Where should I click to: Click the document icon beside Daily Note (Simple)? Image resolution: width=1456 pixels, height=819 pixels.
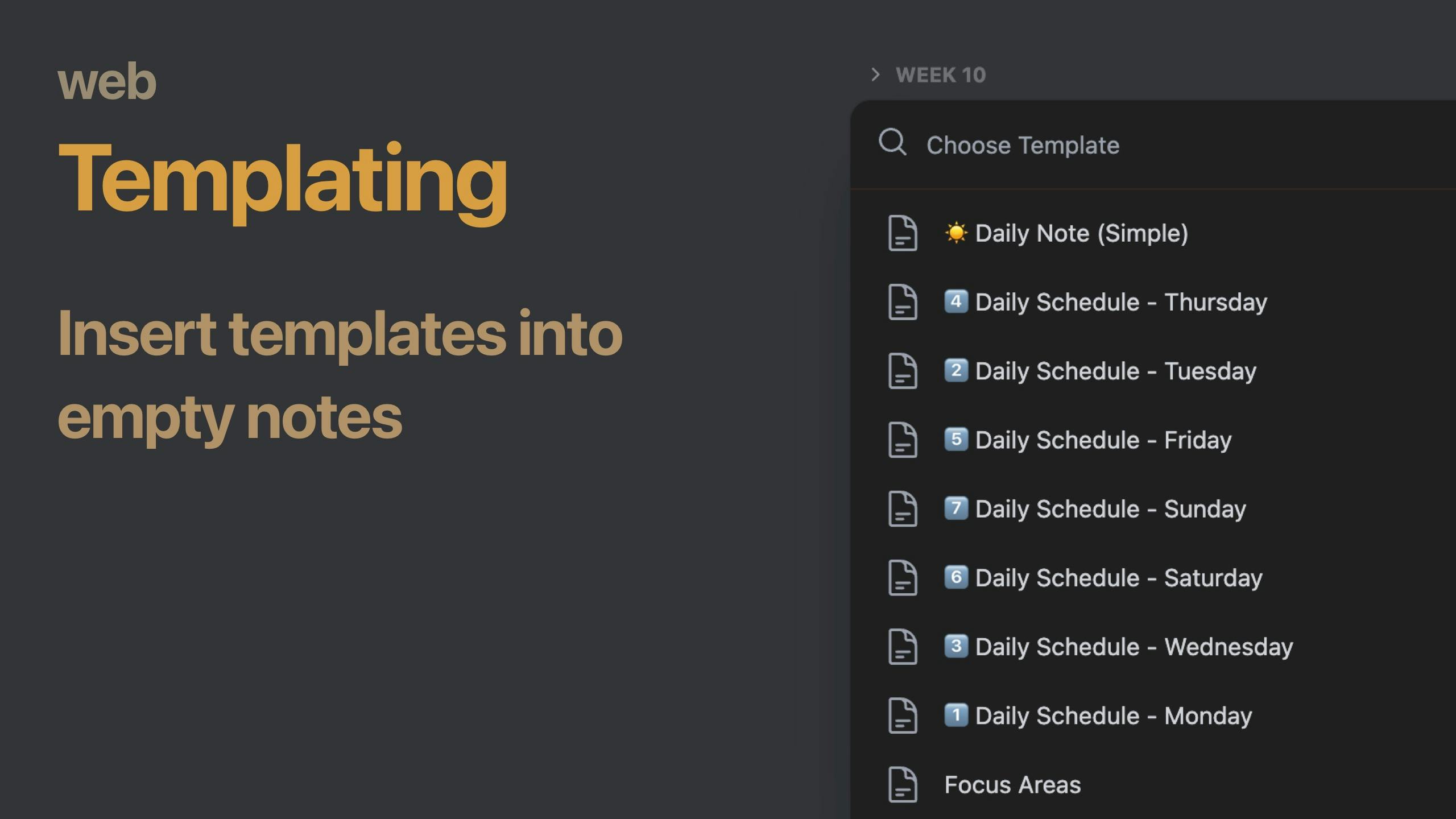coord(903,233)
